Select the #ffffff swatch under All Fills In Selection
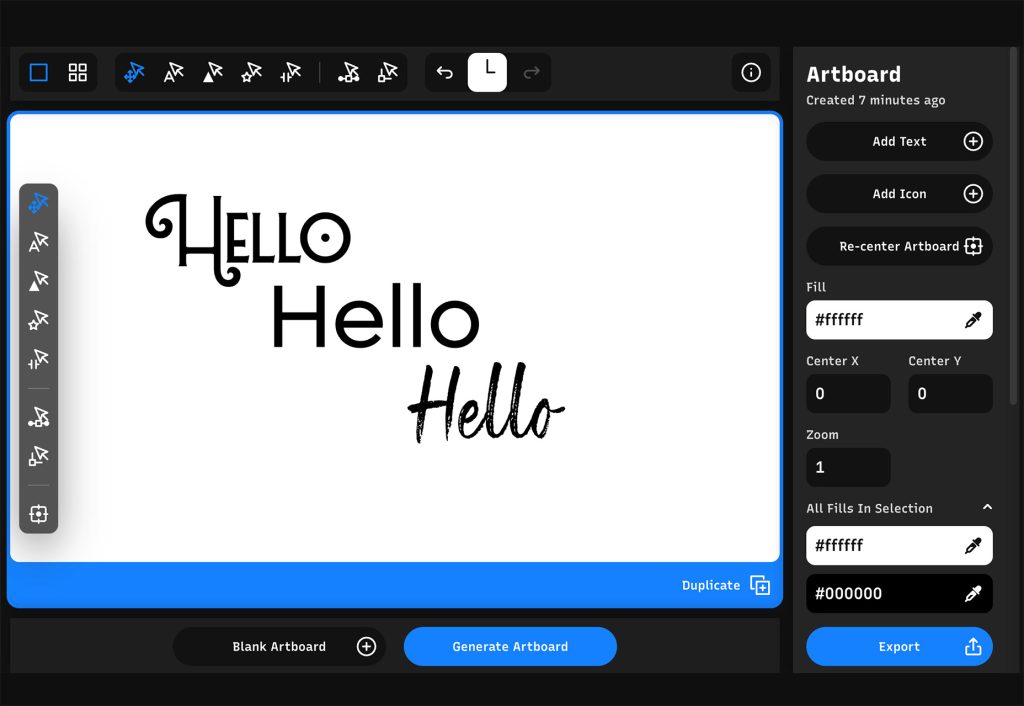 (x=899, y=546)
